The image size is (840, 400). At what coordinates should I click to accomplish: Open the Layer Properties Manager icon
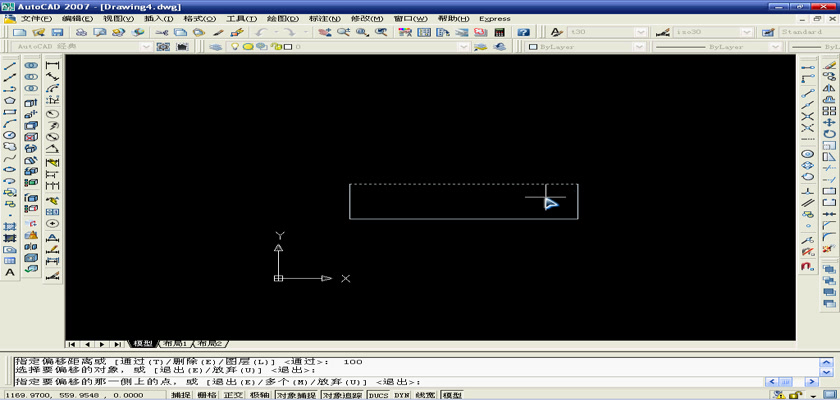(215, 47)
